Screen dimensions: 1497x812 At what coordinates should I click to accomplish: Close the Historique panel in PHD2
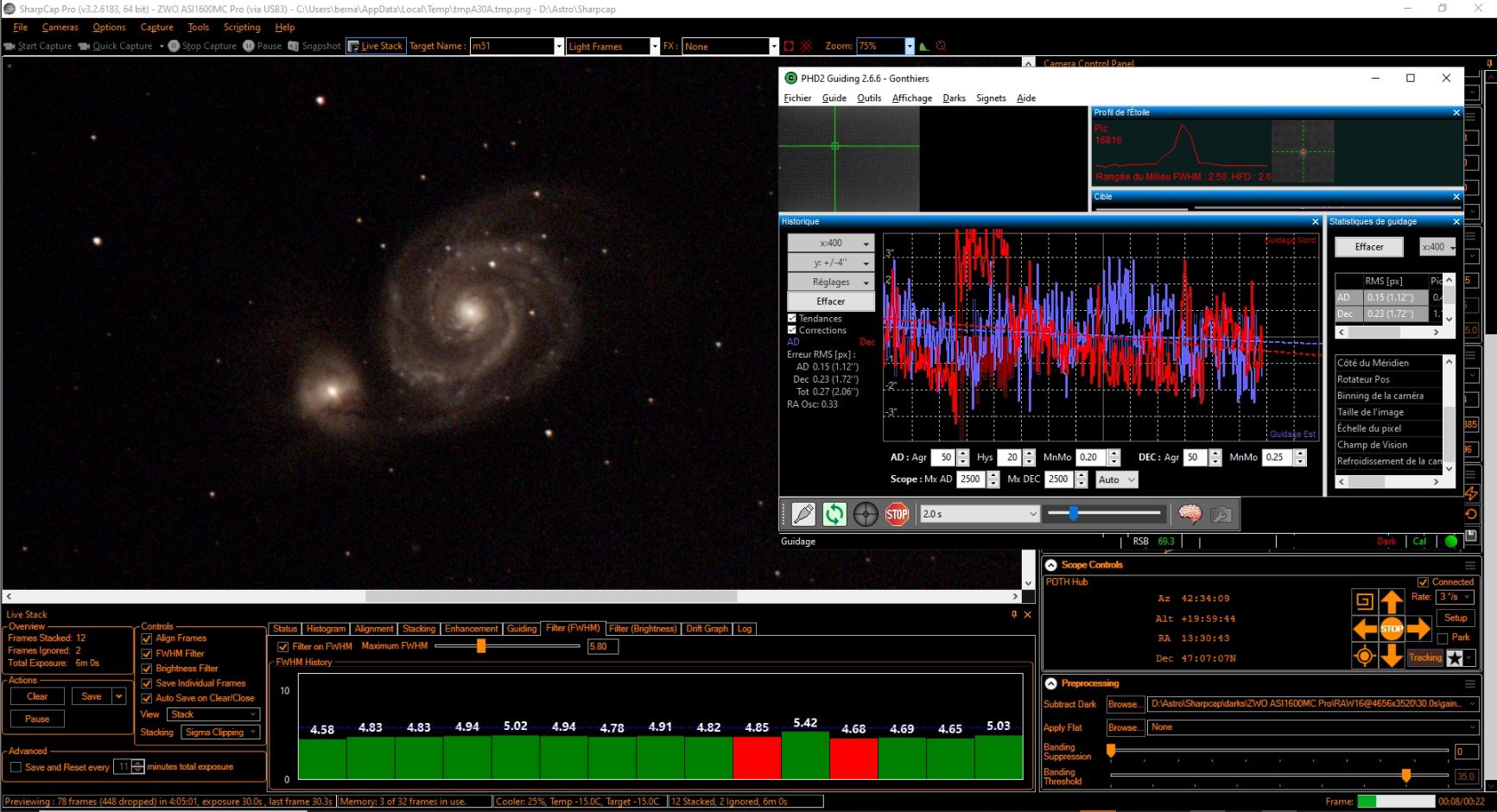click(x=1316, y=222)
